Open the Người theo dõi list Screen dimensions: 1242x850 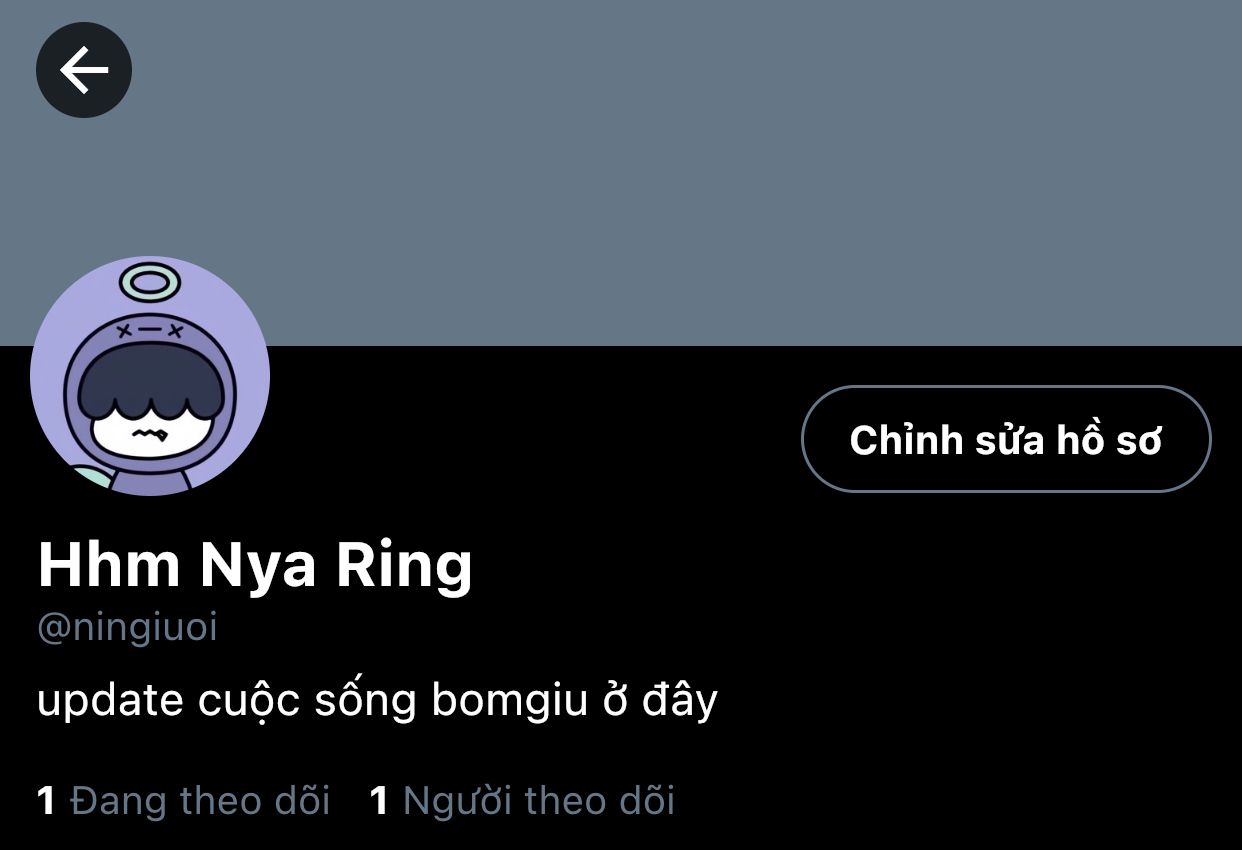click(522, 801)
